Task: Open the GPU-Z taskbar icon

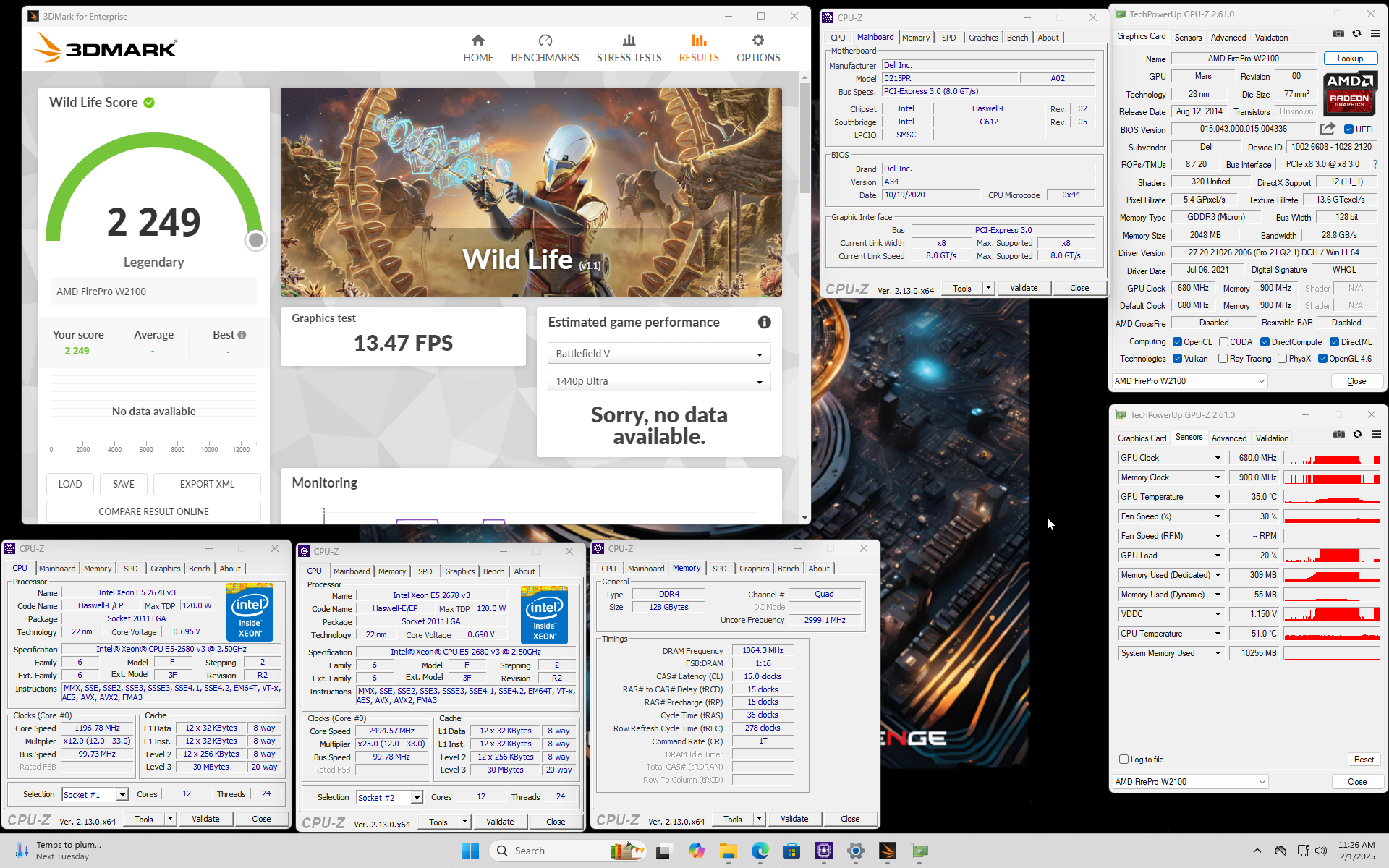Action: point(919,851)
